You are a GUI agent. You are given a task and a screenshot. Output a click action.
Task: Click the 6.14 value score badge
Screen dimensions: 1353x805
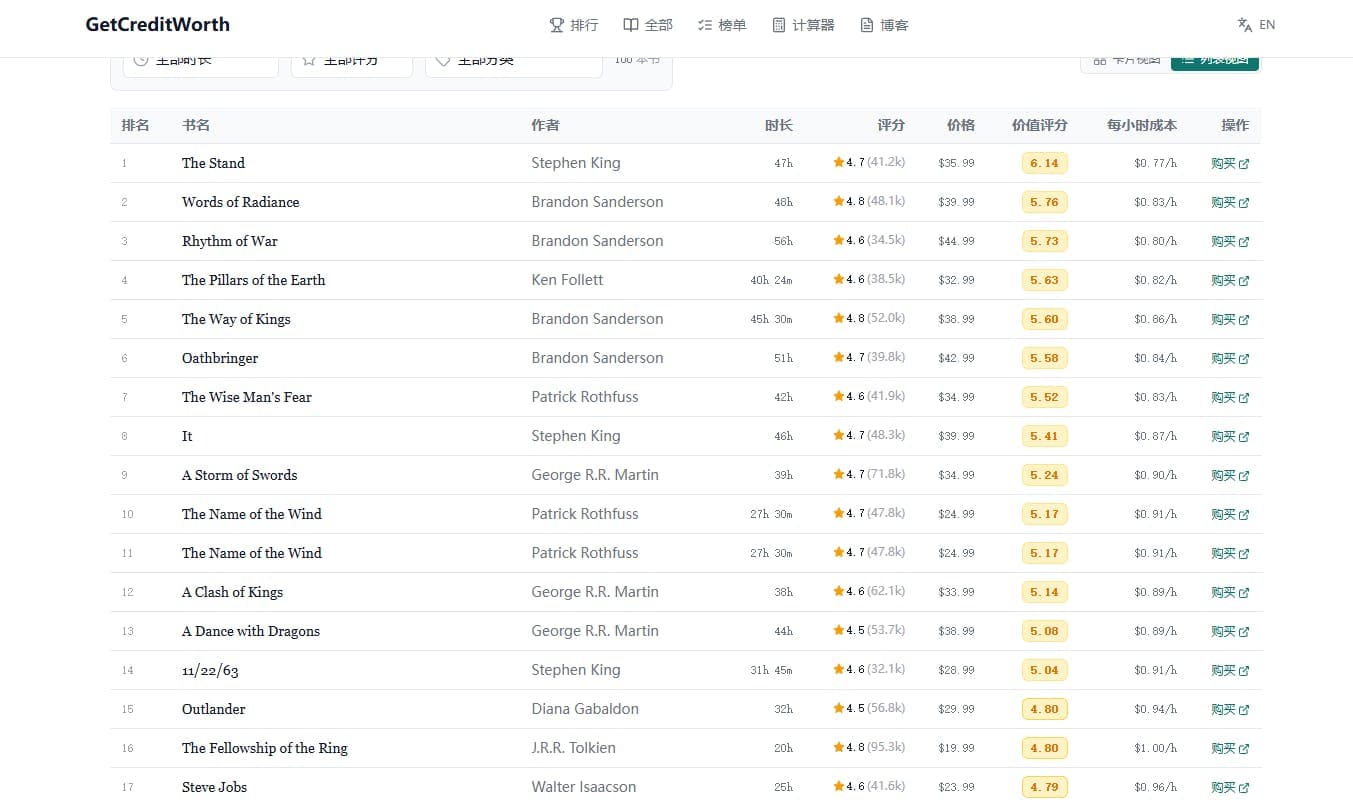[1045, 163]
